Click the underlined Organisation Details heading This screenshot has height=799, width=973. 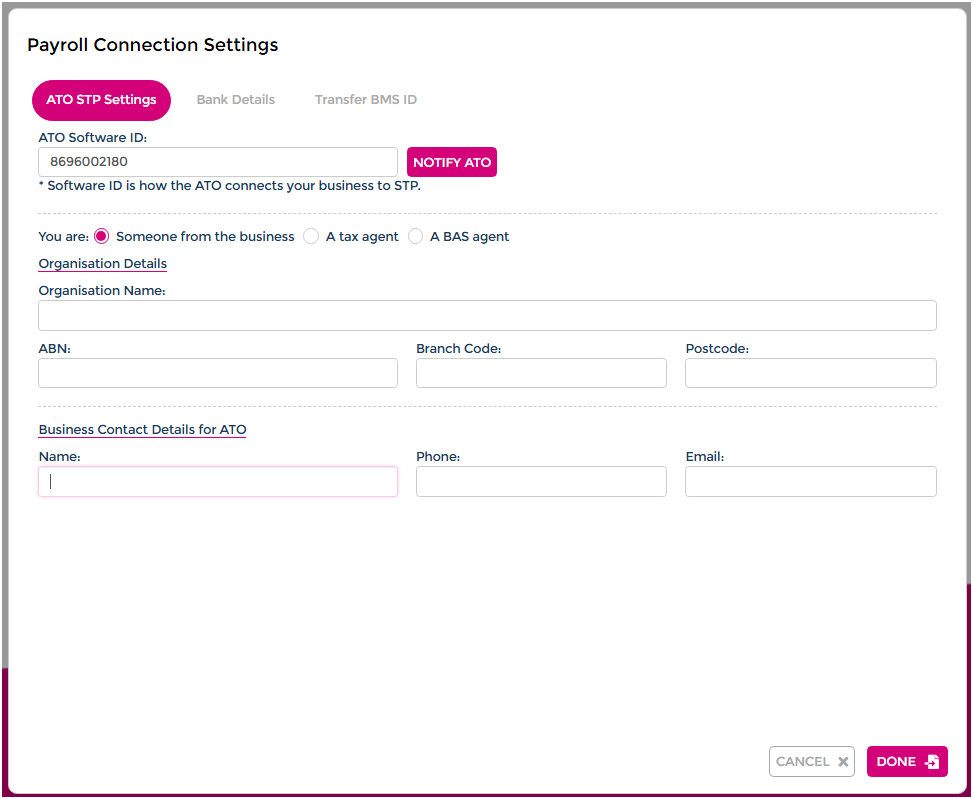tap(102, 264)
